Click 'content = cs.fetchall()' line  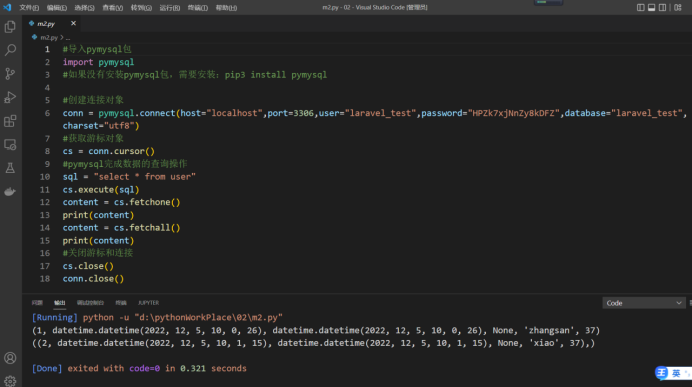pyautogui.click(x=121, y=228)
